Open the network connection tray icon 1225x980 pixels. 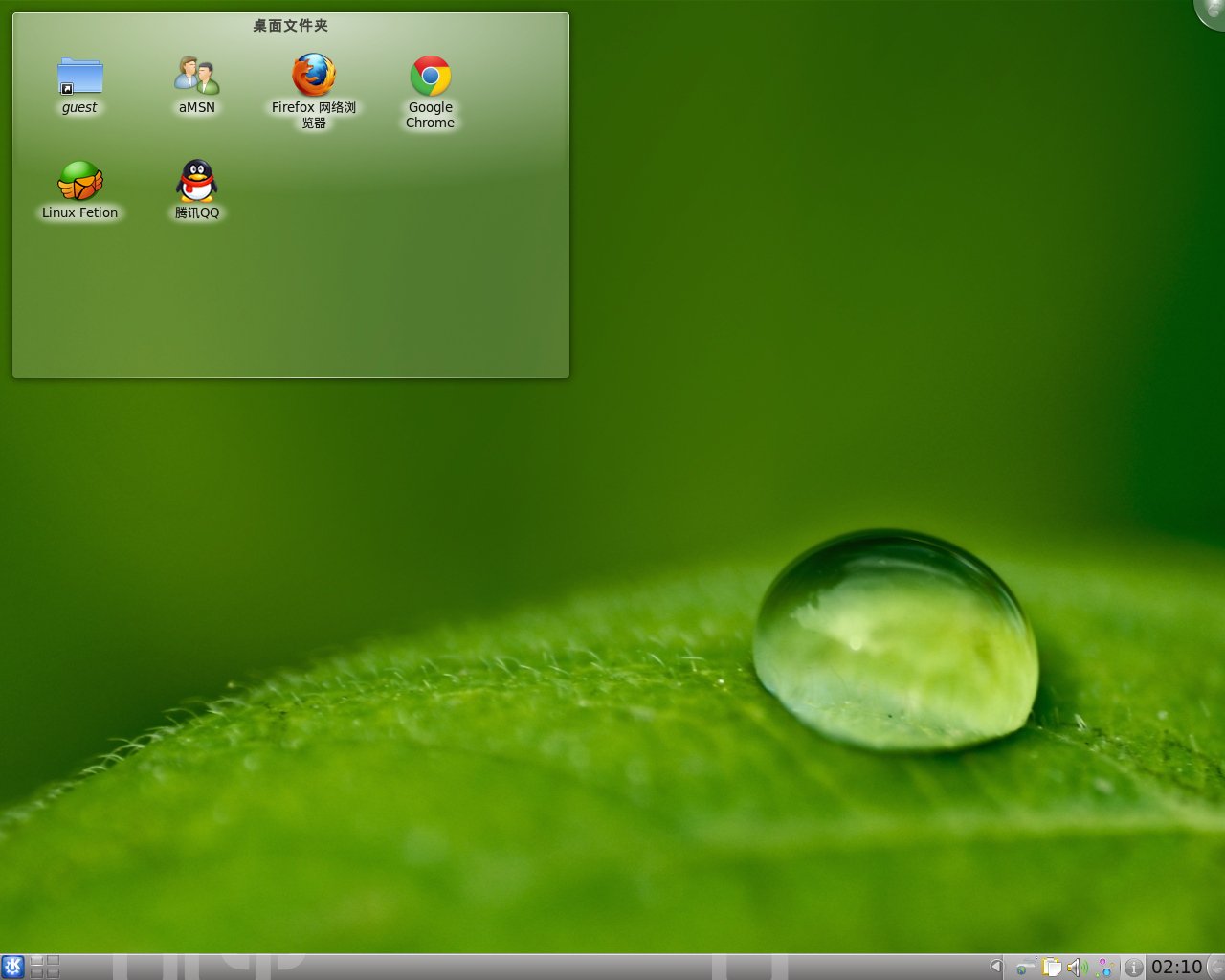(1024, 967)
